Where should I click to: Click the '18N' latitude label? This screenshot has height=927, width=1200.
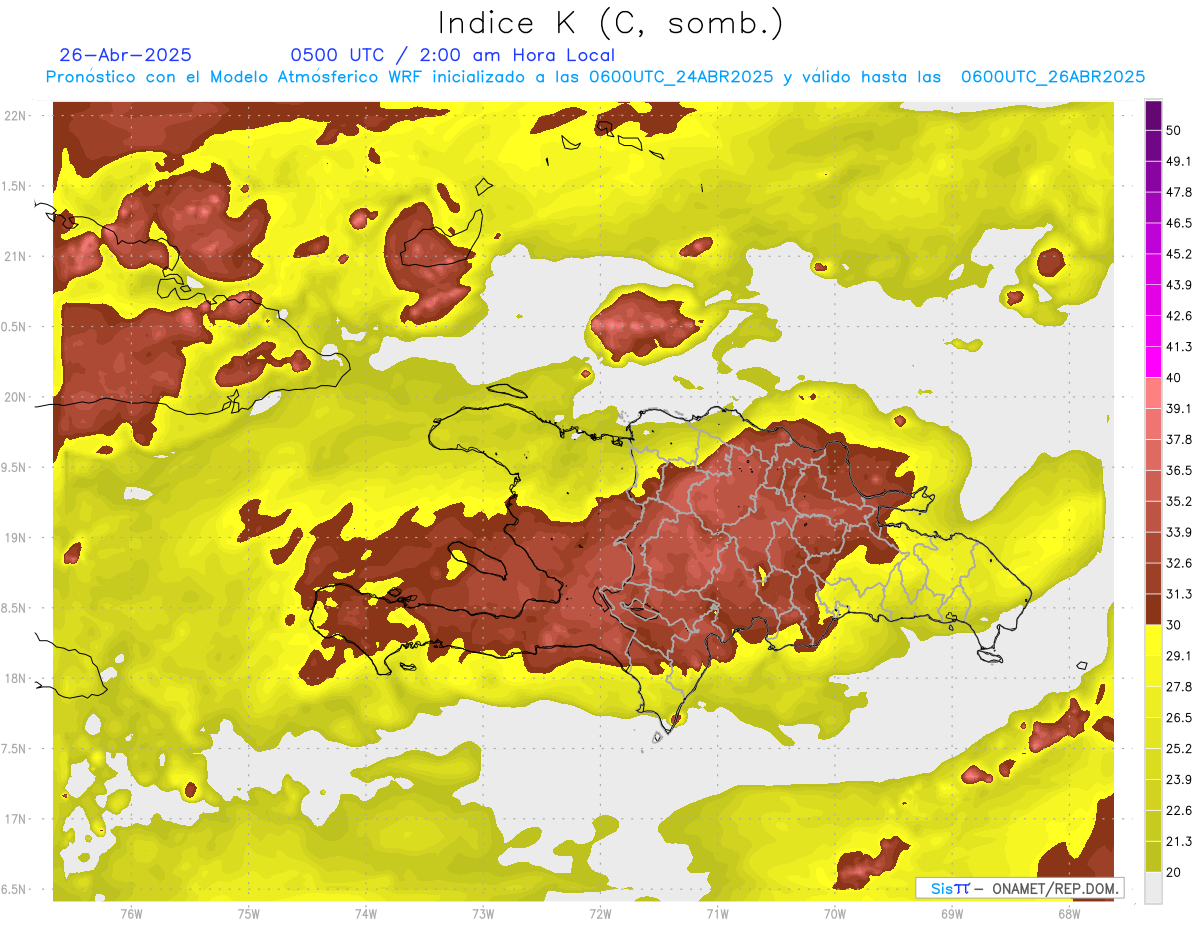click(15, 679)
